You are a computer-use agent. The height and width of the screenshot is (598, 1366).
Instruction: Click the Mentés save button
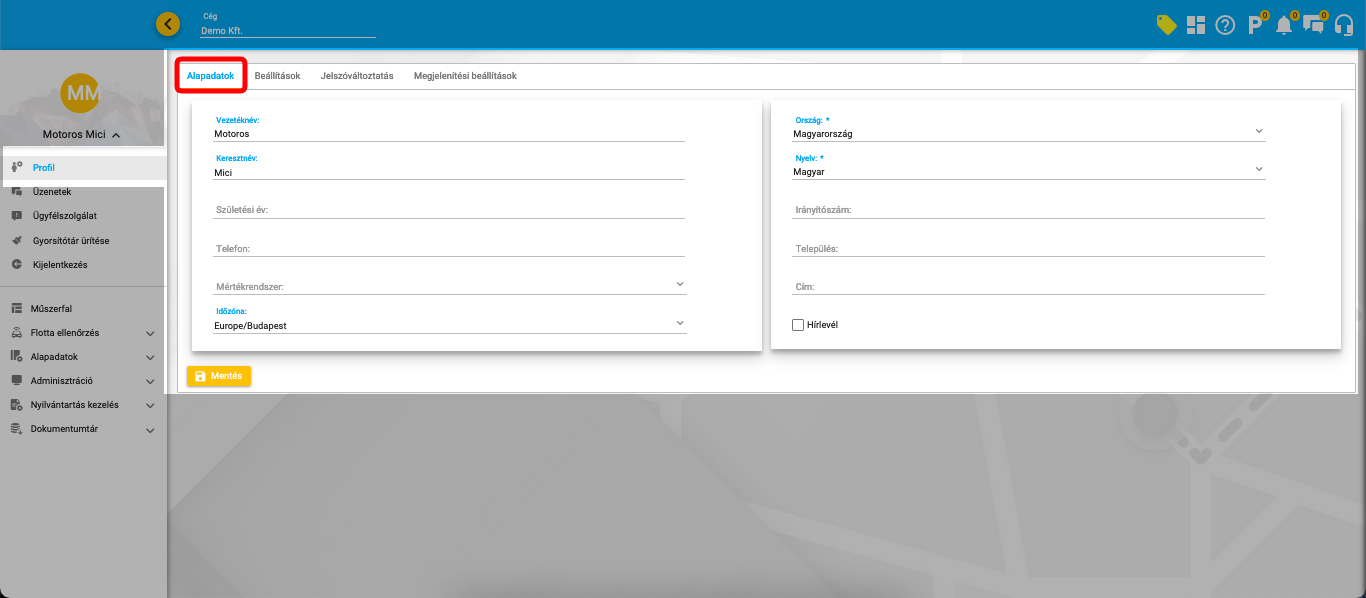coord(219,376)
